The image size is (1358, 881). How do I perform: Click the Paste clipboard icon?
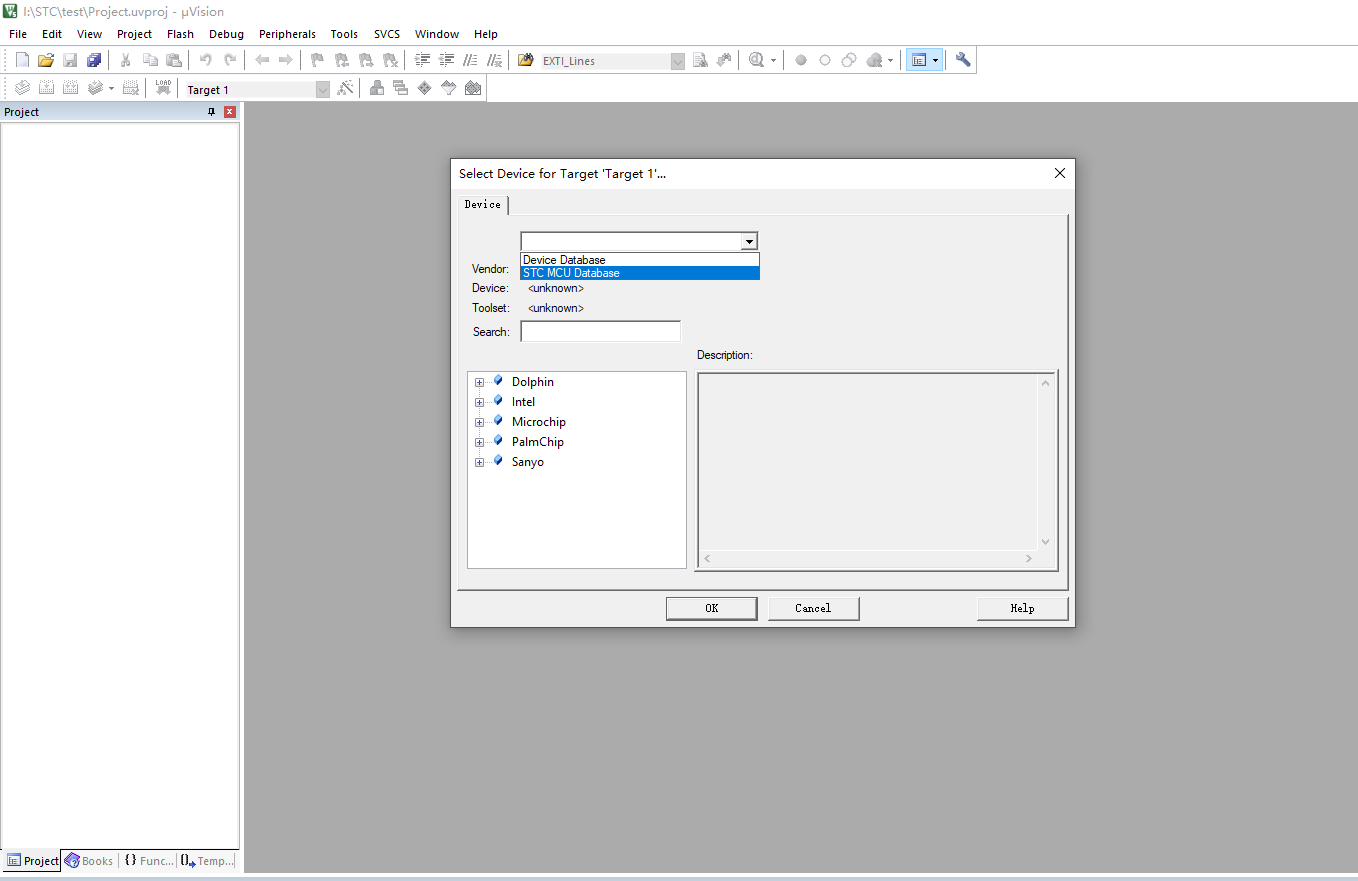pyautogui.click(x=174, y=60)
